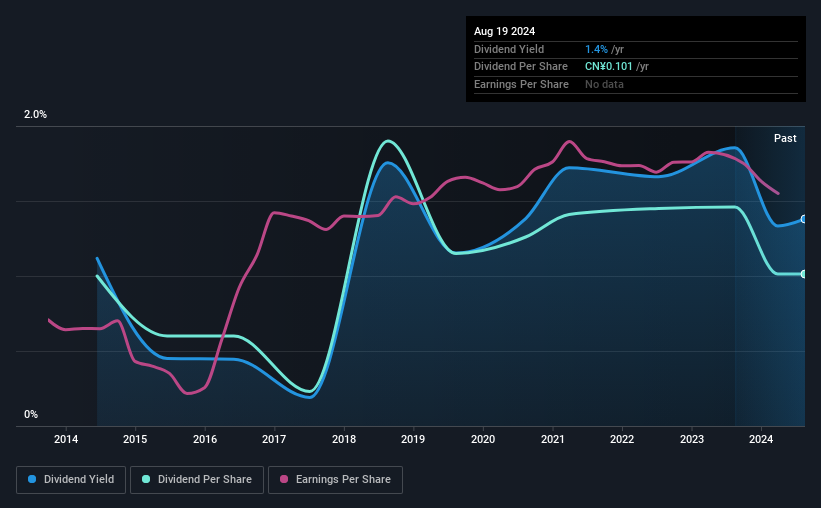Toggle the Earnings Per Share legend button
This screenshot has width=821, height=508.
[335, 480]
